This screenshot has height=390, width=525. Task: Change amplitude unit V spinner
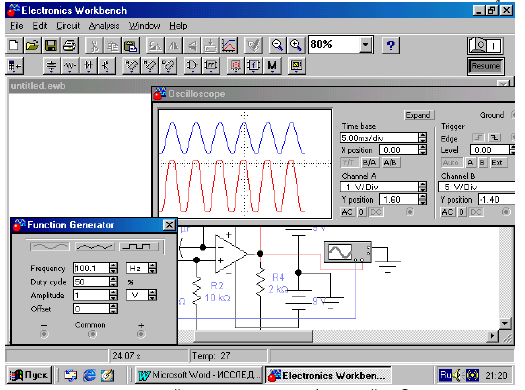152,295
